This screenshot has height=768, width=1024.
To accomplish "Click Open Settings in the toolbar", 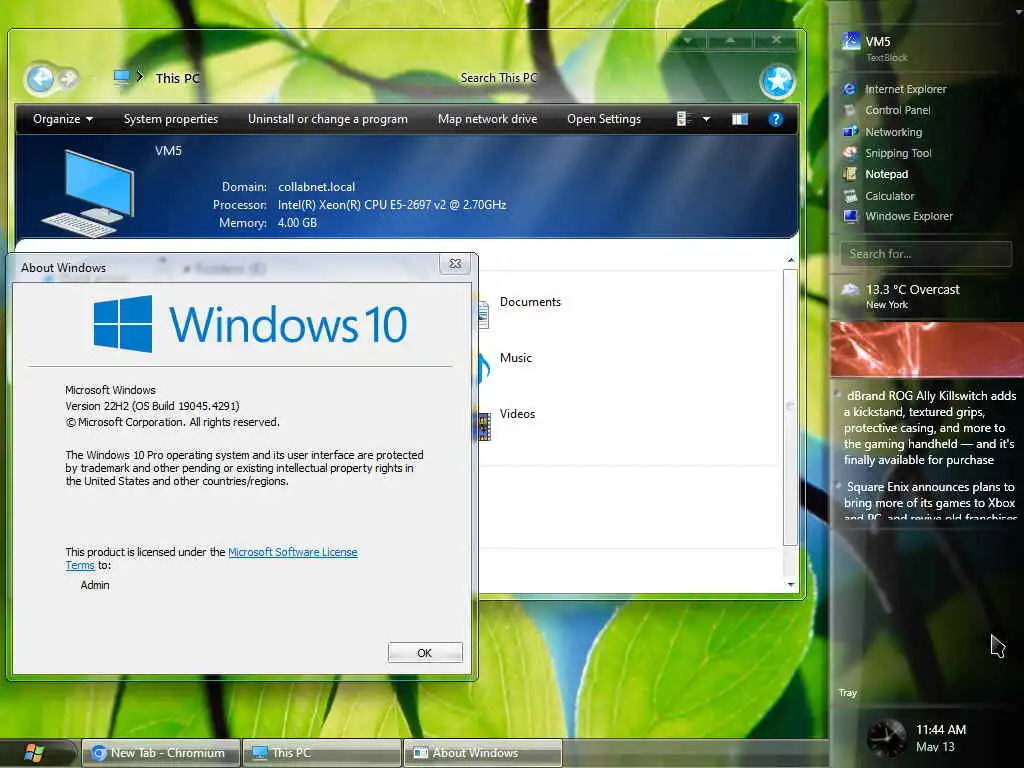I will click(x=603, y=119).
